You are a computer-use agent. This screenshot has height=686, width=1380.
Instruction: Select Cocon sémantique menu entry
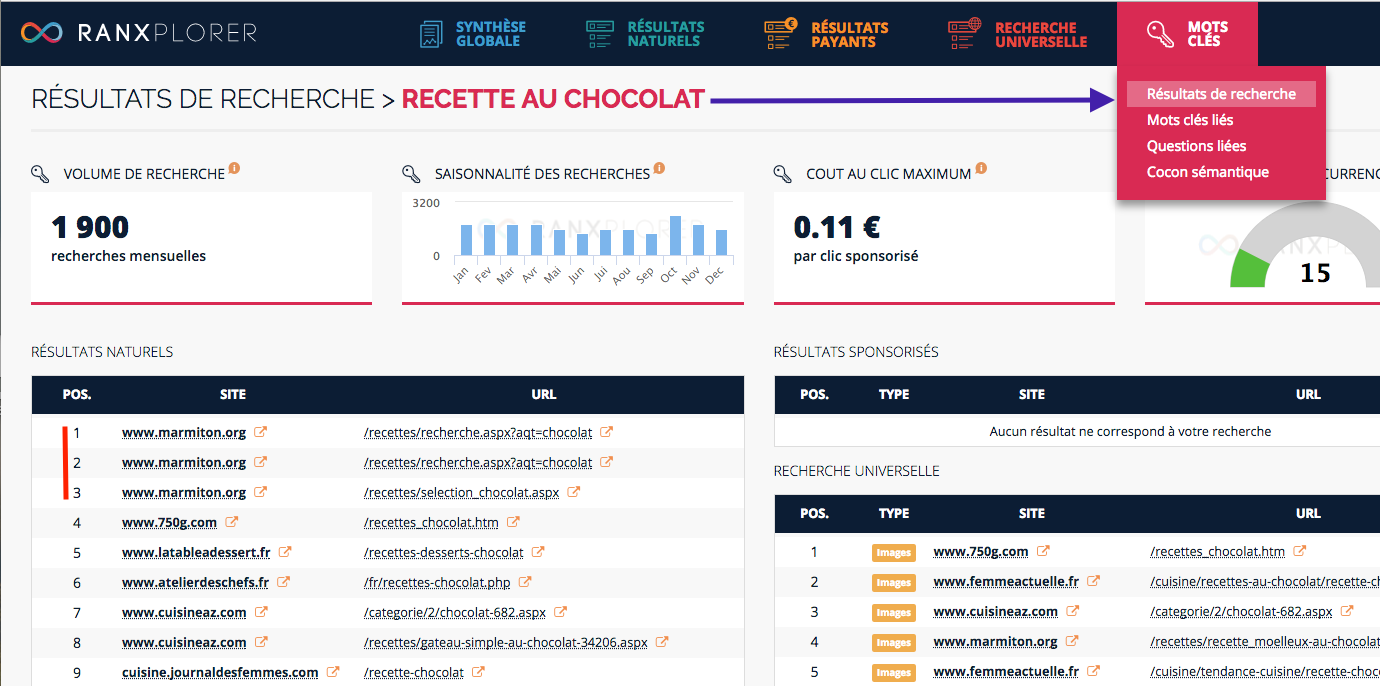(1208, 172)
